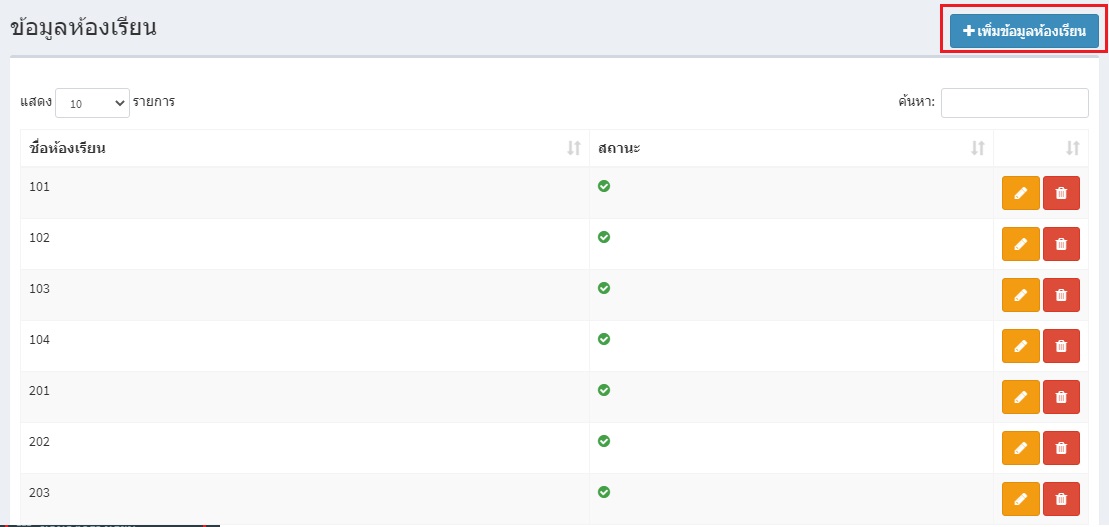Edit classroom 202 with pencil icon
The image size is (1109, 527).
(1021, 448)
